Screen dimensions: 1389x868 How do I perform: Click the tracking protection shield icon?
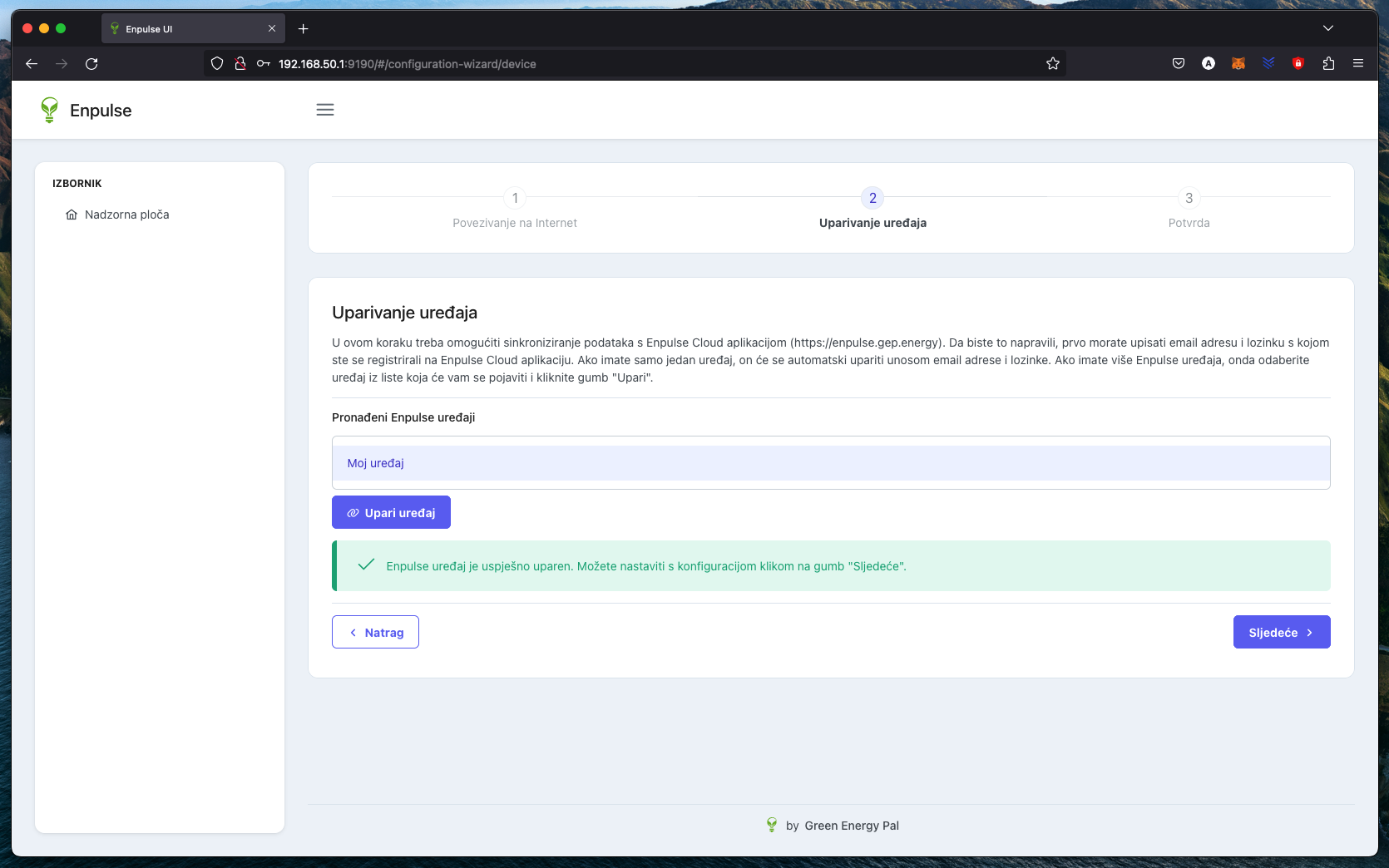click(x=216, y=63)
